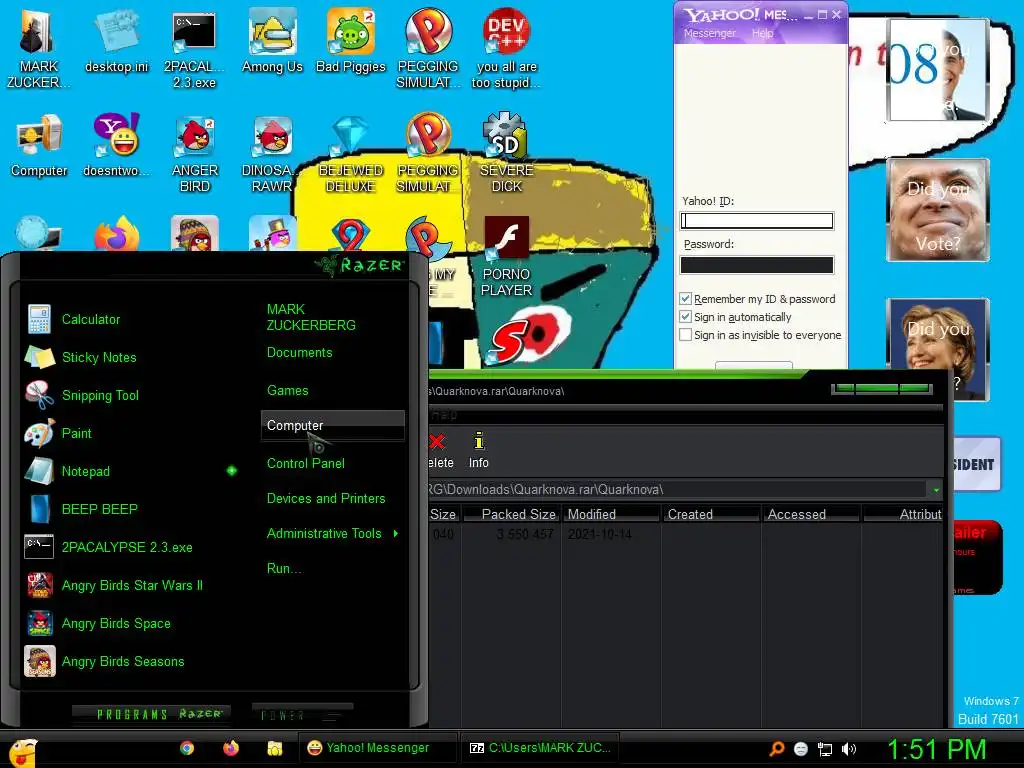Click the 7-Zip path address field
The width and height of the screenshot is (1024, 768).
pos(677,489)
